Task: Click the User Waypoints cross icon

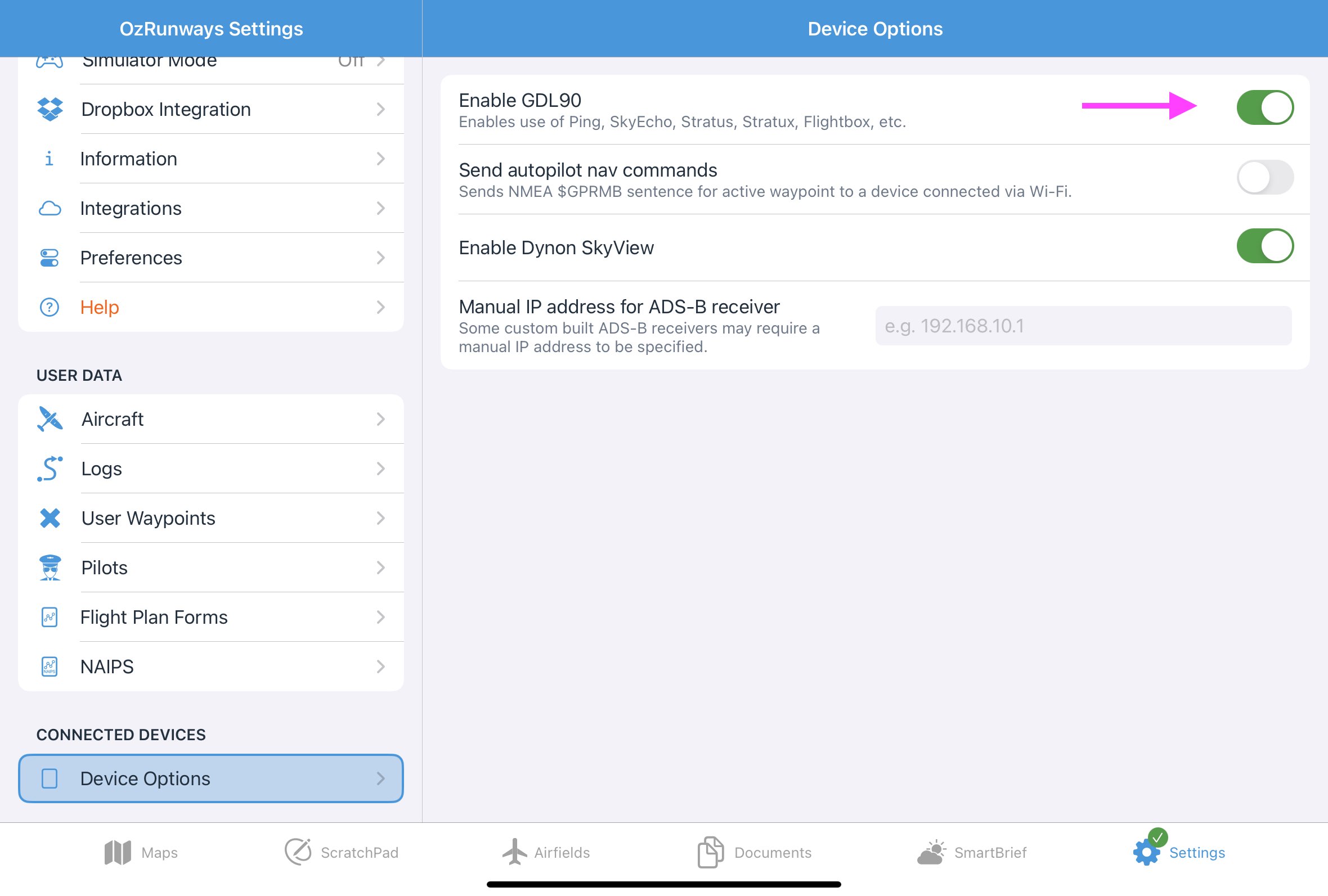Action: click(50, 518)
